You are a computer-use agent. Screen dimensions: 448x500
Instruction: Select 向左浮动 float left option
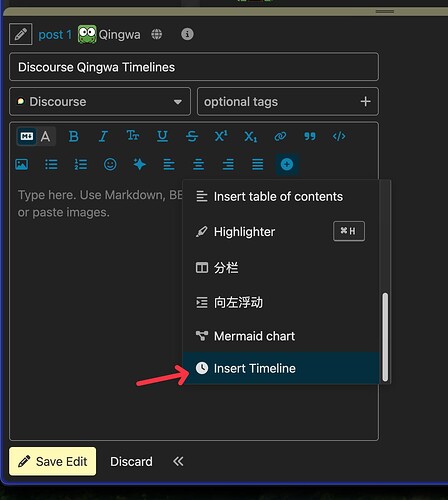click(x=281, y=302)
